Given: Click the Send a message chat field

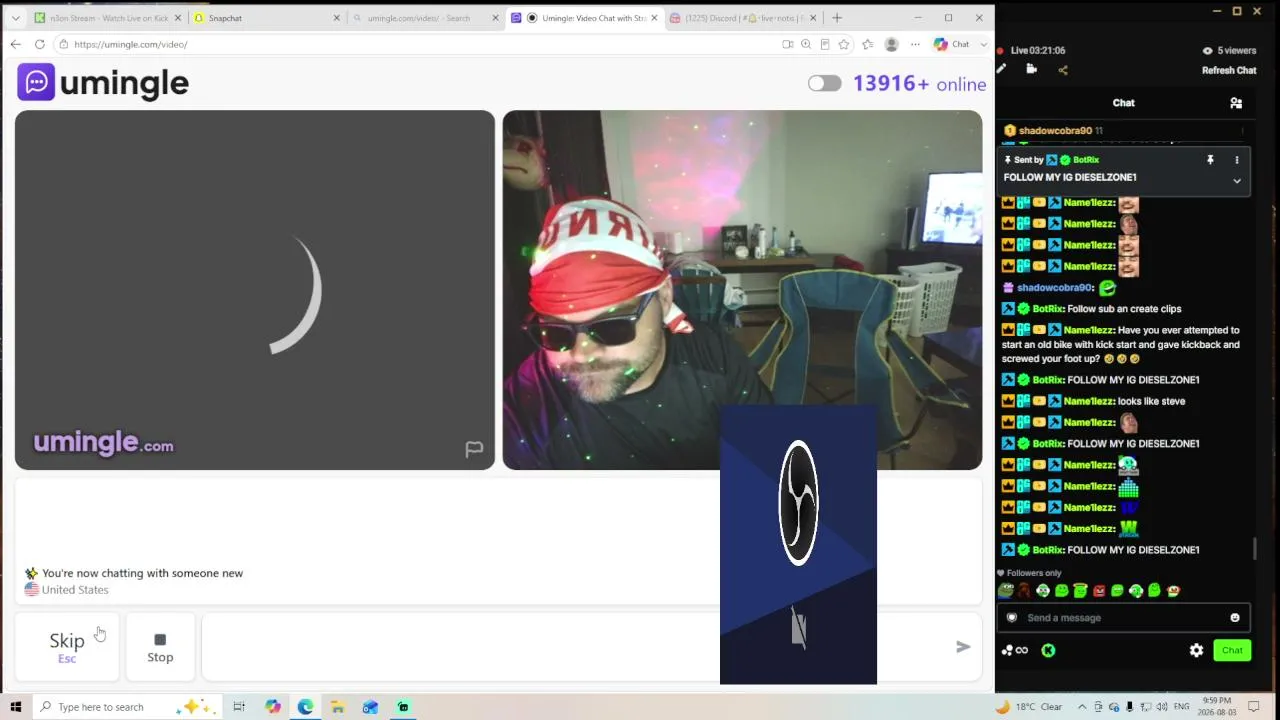Looking at the screenshot, I should click(1122, 618).
